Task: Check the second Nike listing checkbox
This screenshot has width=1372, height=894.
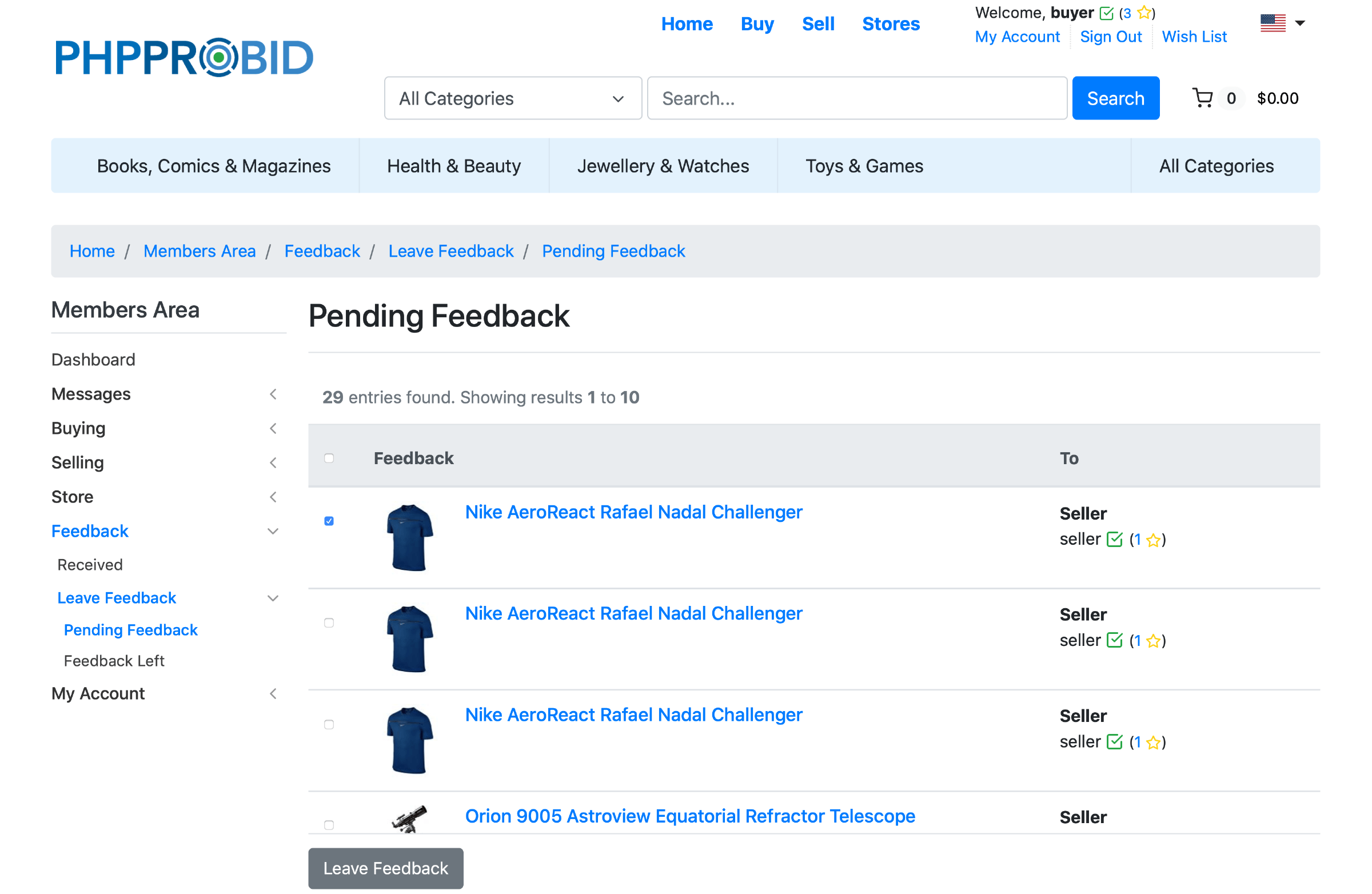Action: [x=329, y=622]
